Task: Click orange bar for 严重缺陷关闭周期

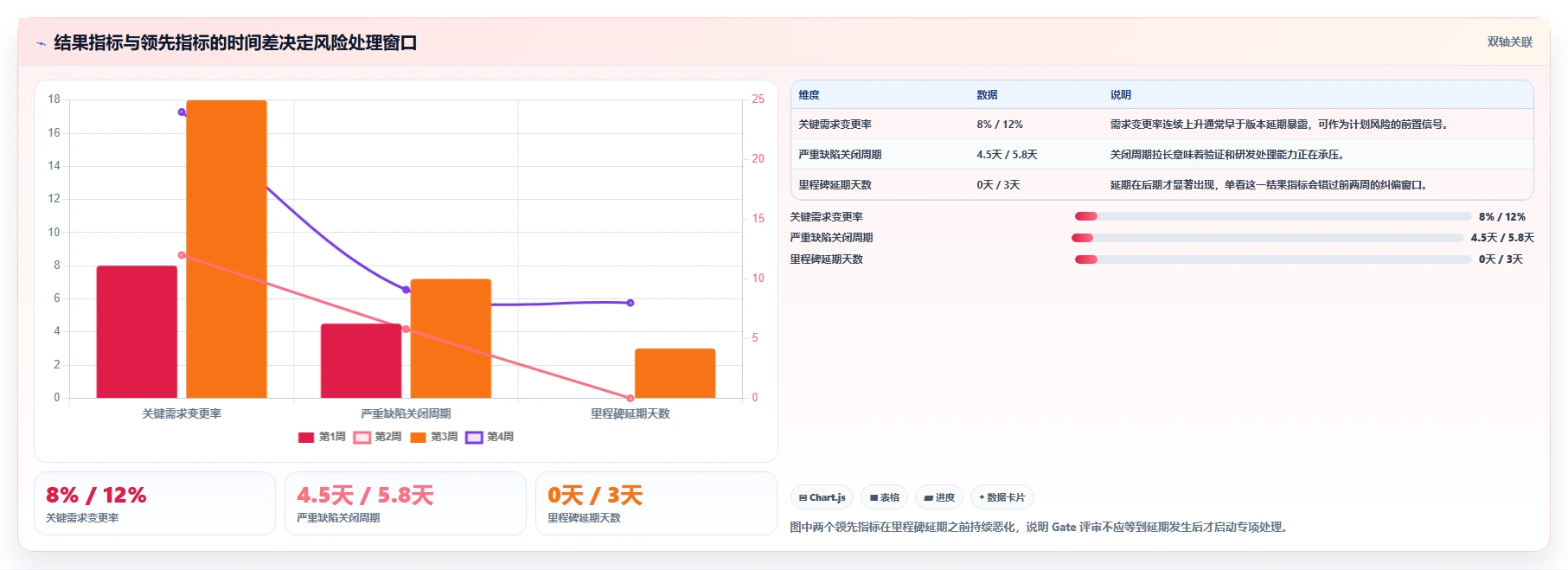Action: [451, 338]
